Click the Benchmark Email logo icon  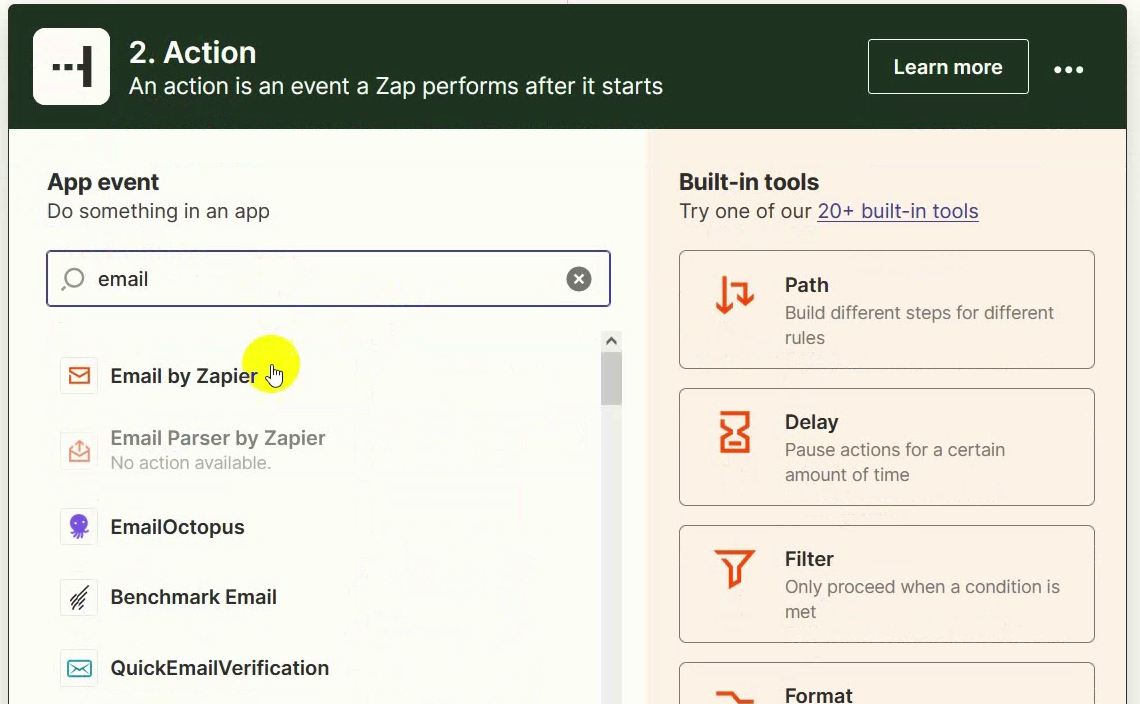click(x=79, y=597)
